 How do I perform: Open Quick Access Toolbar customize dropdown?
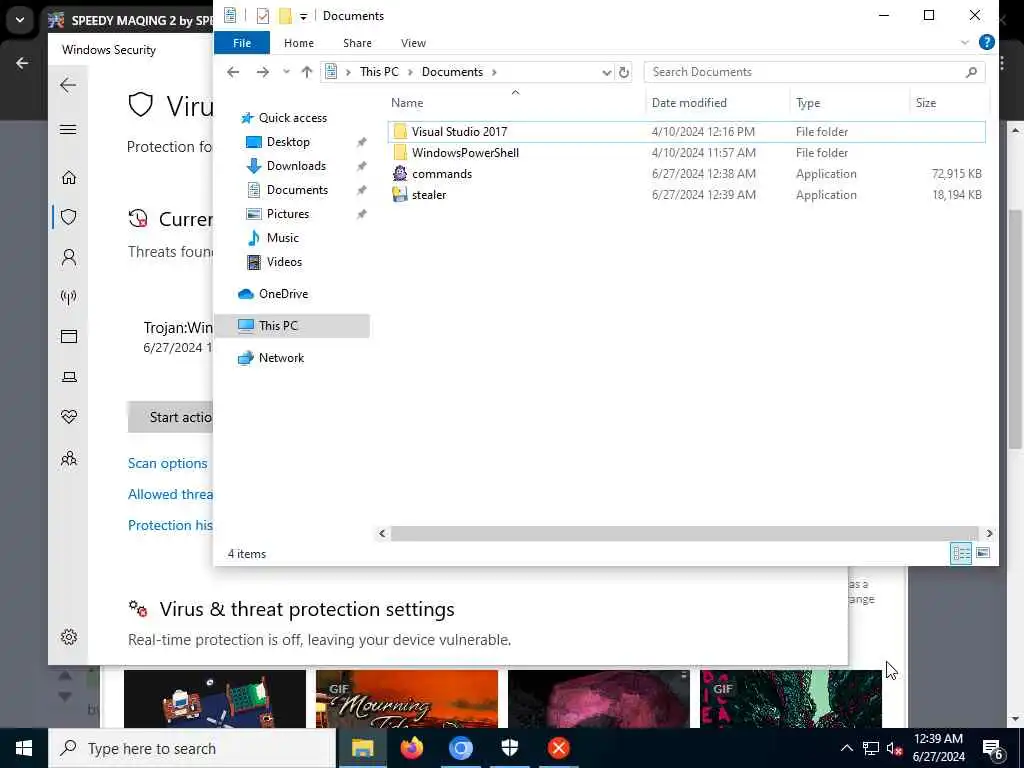coord(304,17)
